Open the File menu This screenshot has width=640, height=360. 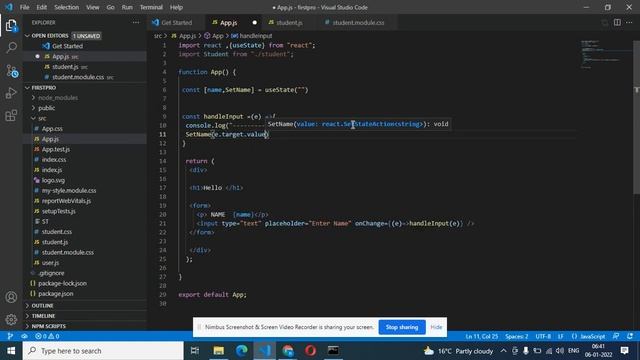point(24,7)
